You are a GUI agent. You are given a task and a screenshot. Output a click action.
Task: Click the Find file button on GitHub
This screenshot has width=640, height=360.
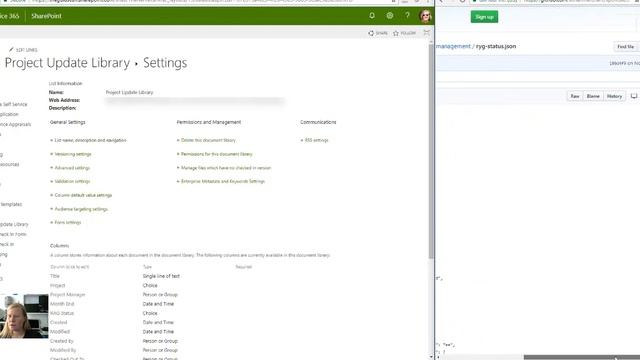click(x=625, y=47)
